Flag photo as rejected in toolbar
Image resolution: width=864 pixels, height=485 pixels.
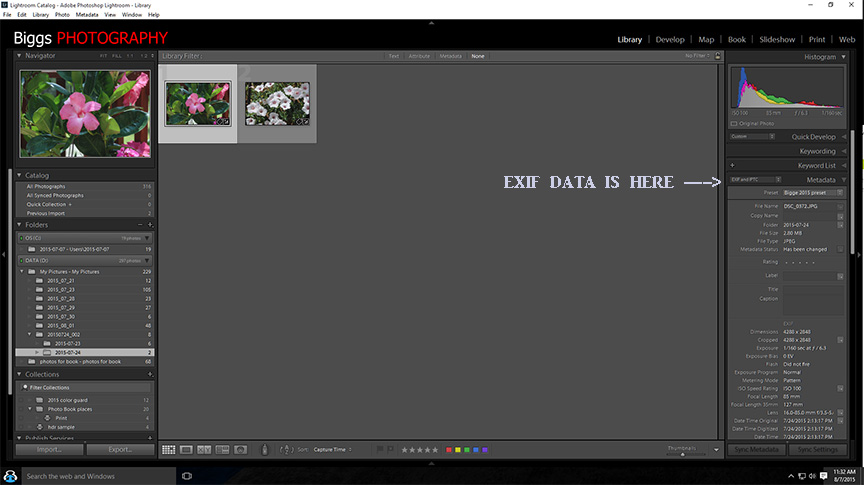coord(390,450)
